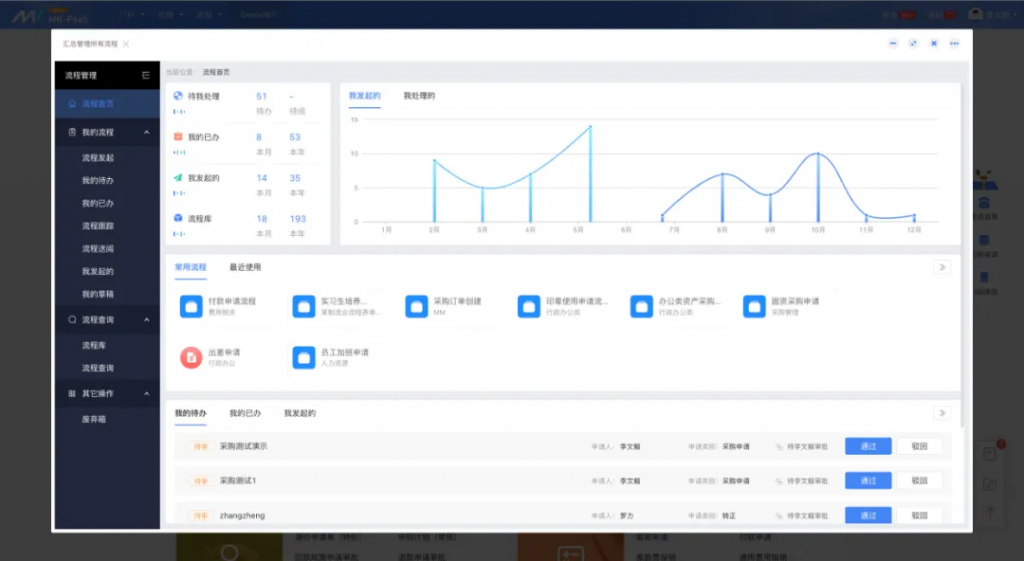
Task: Click the 待我处理 statistics icon
Action: coord(178,96)
